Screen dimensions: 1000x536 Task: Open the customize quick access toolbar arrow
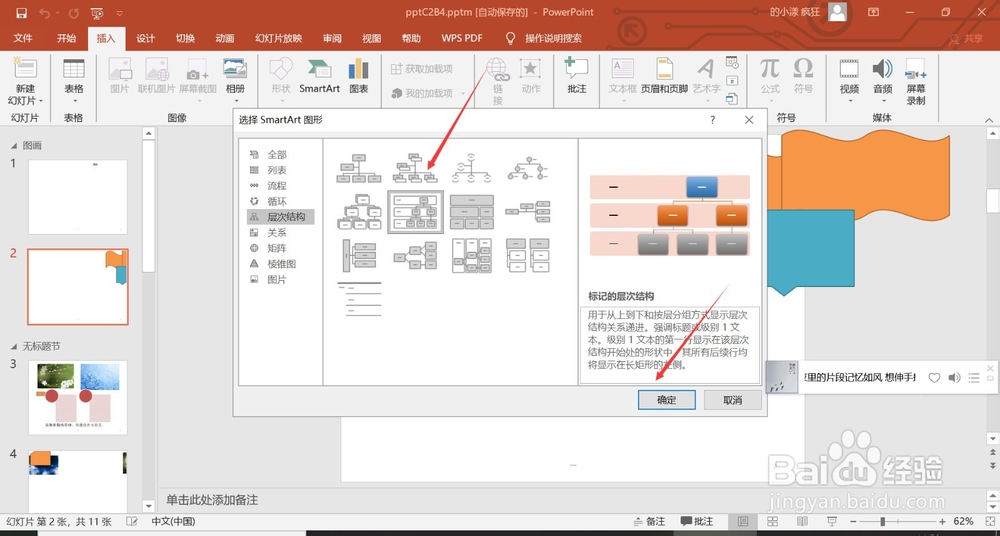[120, 13]
